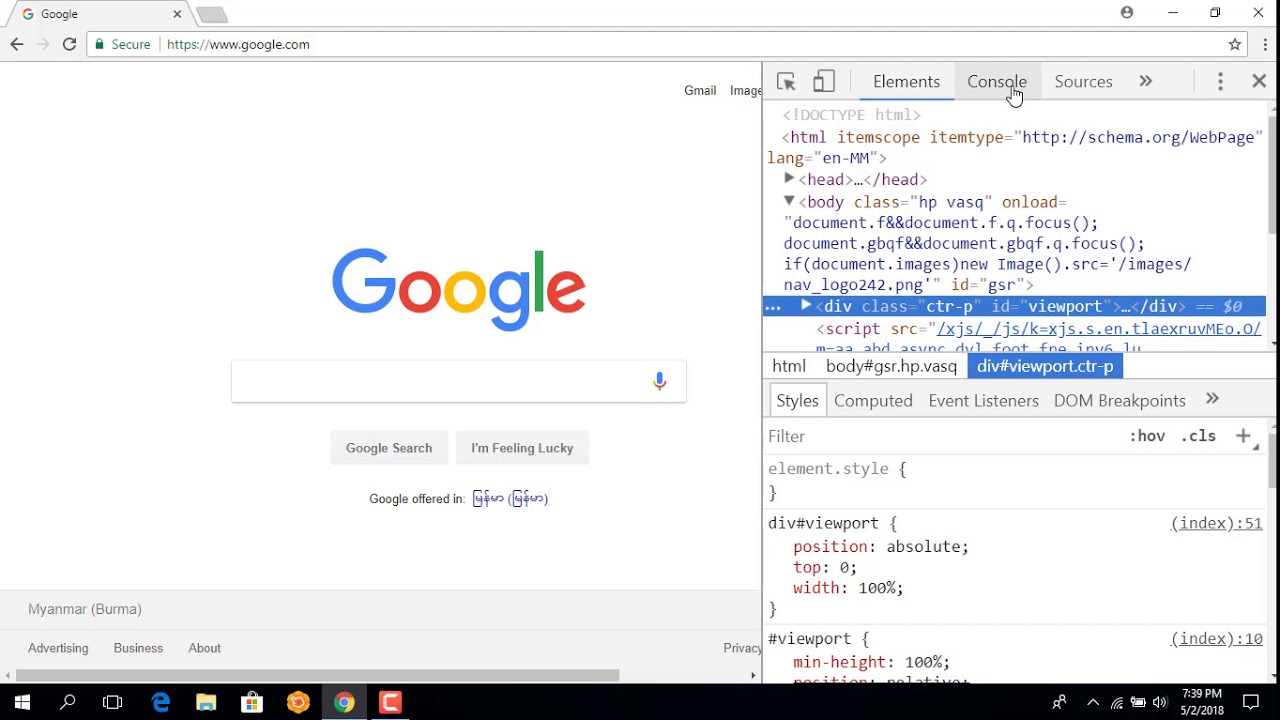The width and height of the screenshot is (1280, 720).
Task: Reload the page with the refresh icon
Action: 69,44
